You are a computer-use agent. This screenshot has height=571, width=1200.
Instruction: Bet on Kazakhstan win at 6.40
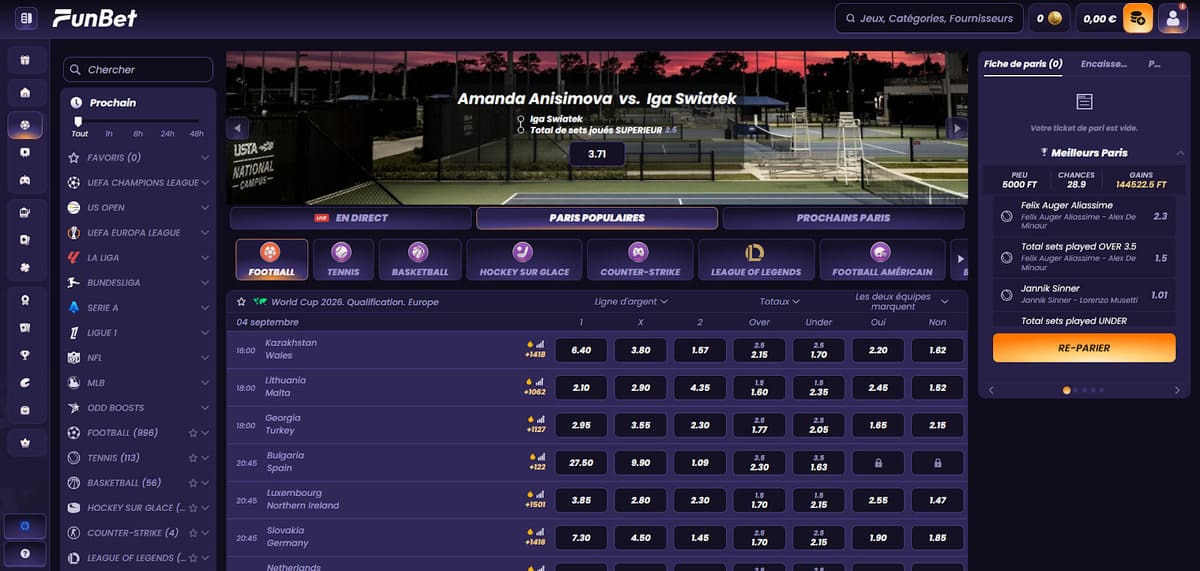click(x=581, y=351)
